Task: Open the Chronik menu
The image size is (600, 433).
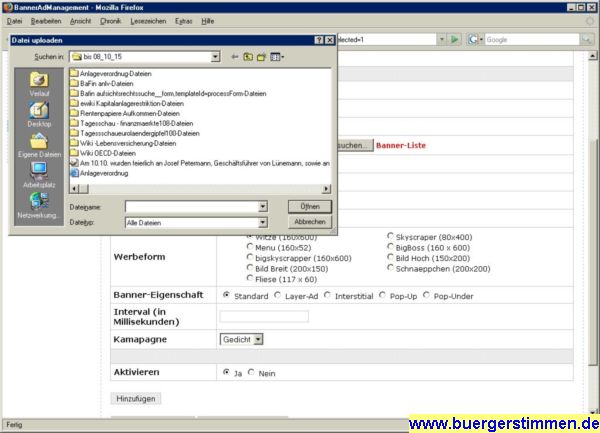Action: tap(110, 21)
